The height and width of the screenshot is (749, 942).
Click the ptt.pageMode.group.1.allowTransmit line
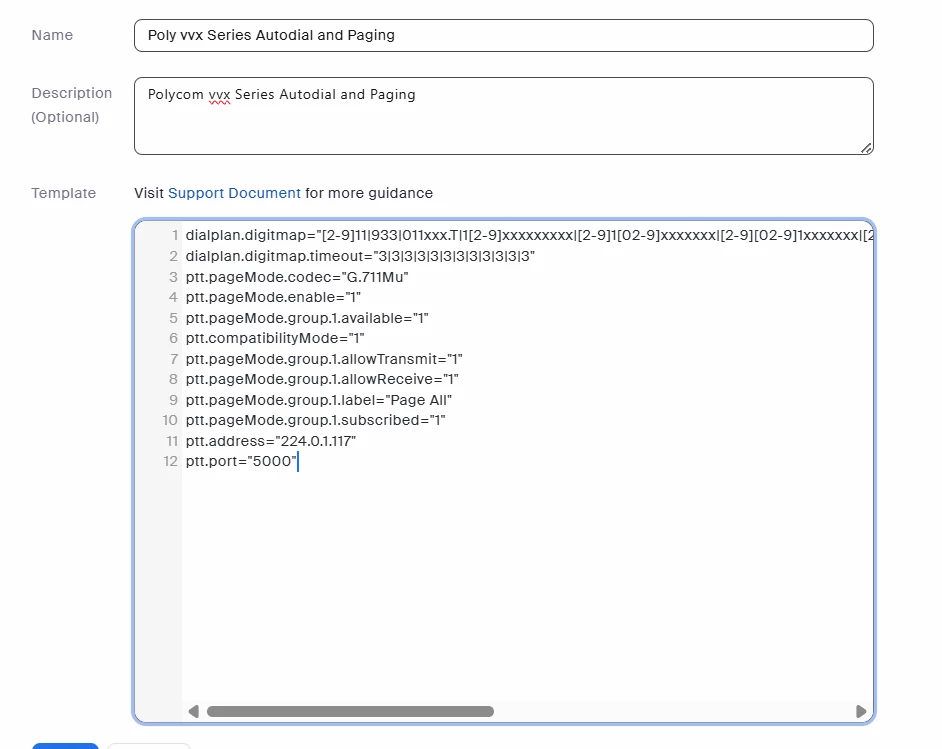tap(324, 359)
